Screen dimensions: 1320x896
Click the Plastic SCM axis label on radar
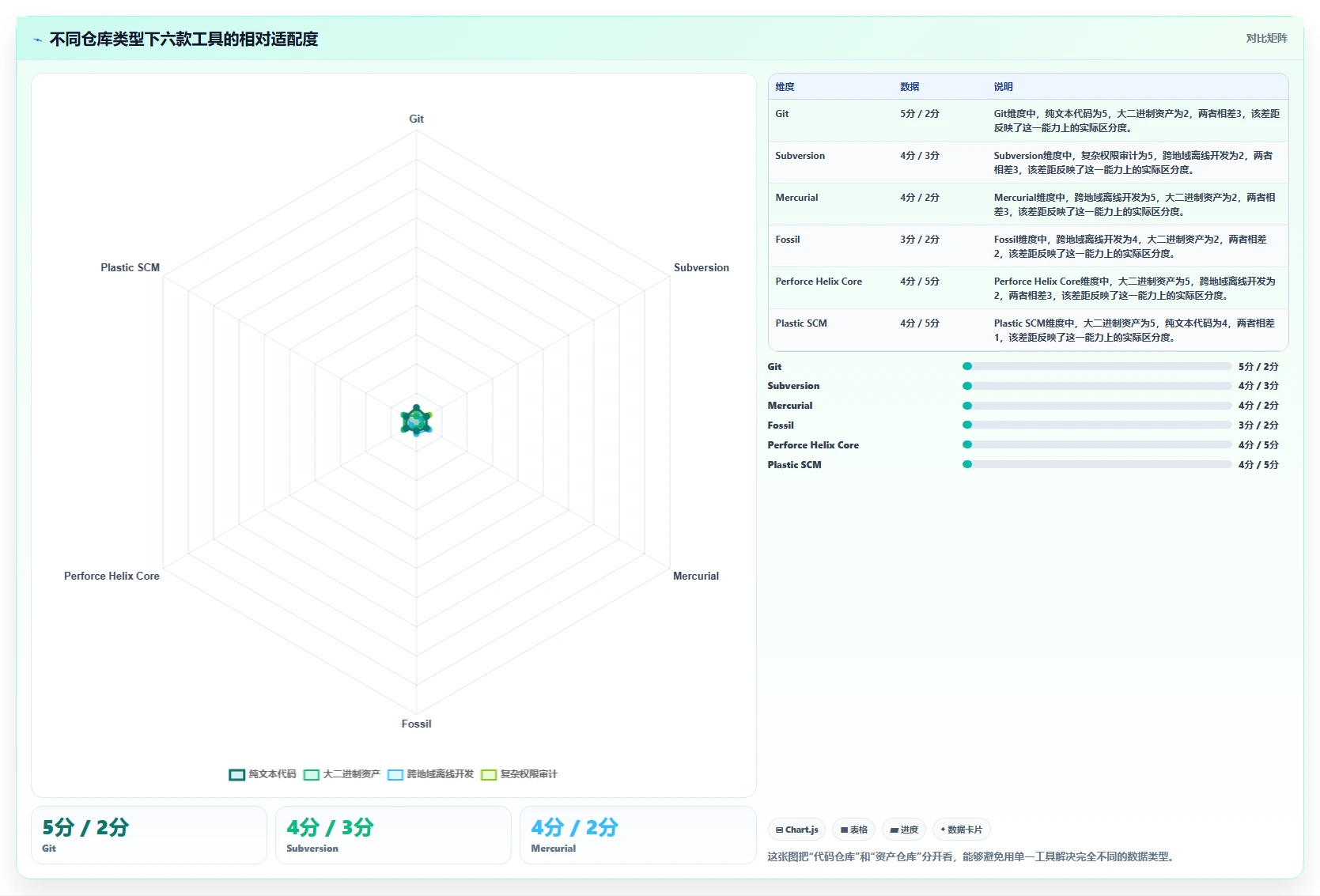pos(130,267)
